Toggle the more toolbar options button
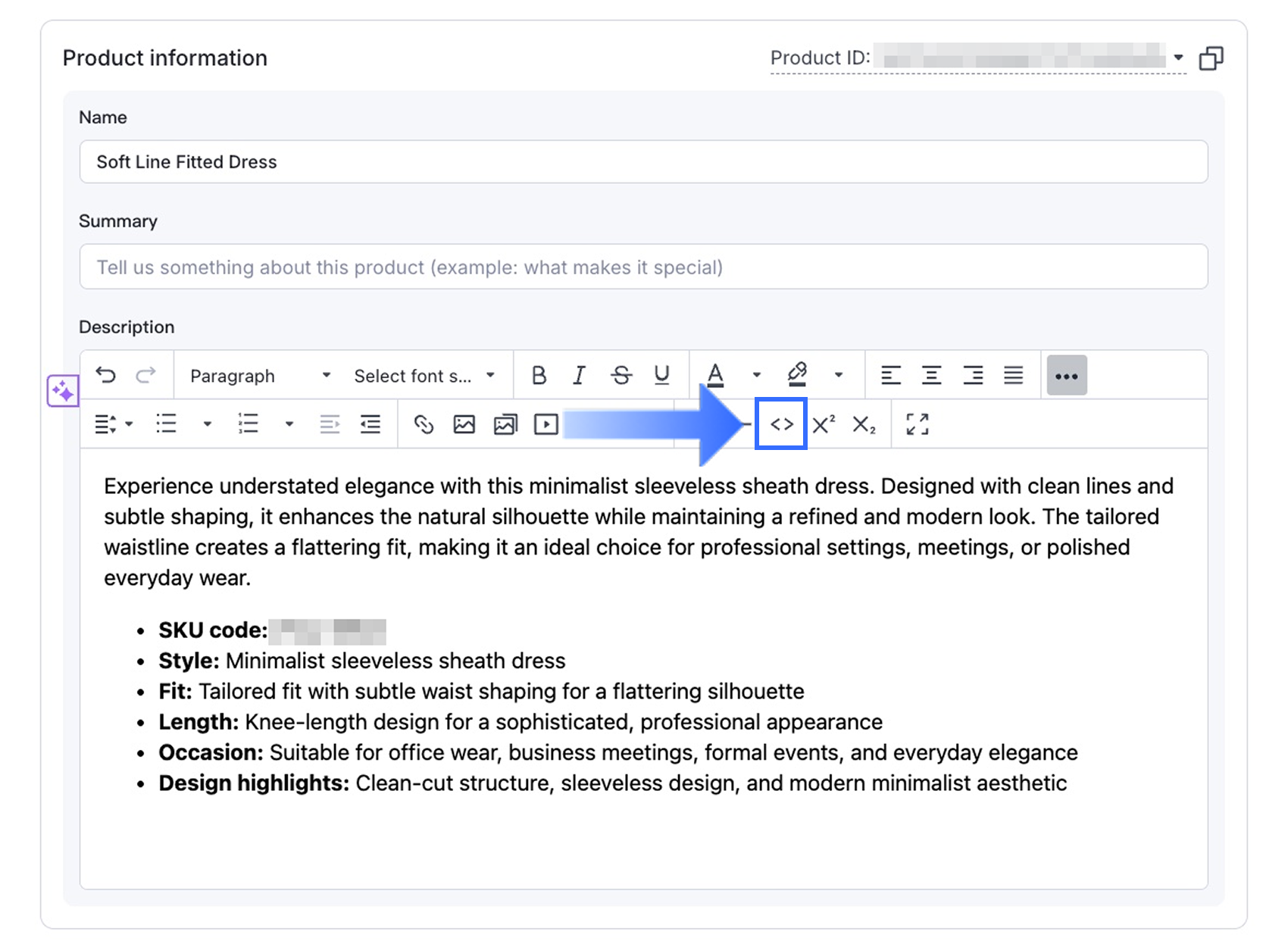The width and height of the screenshot is (1288, 950). [1067, 376]
